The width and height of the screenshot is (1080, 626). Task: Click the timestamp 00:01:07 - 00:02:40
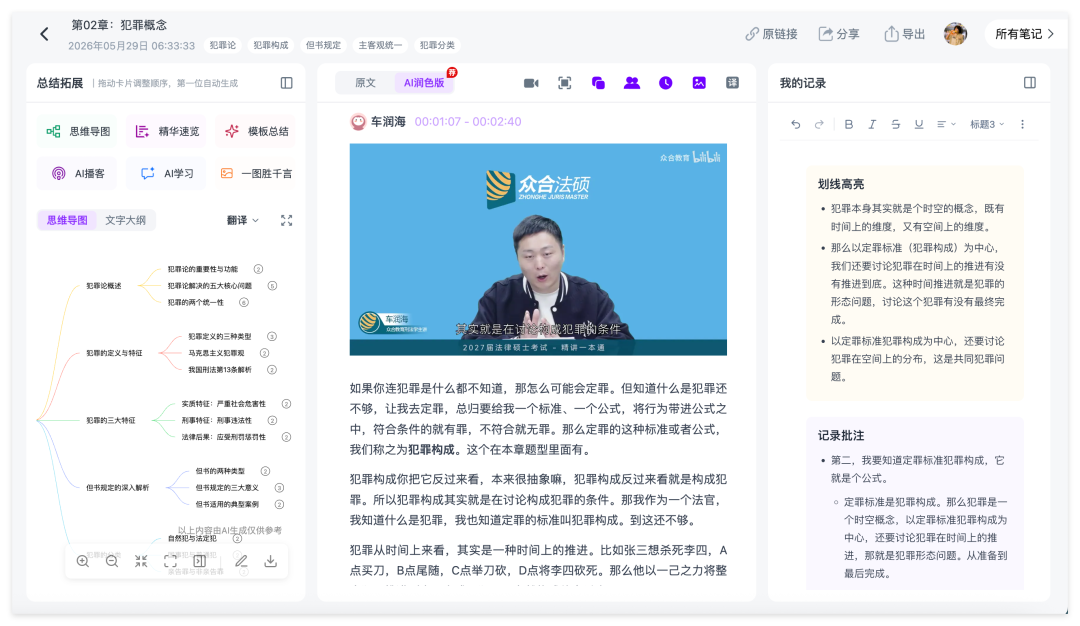coord(468,122)
